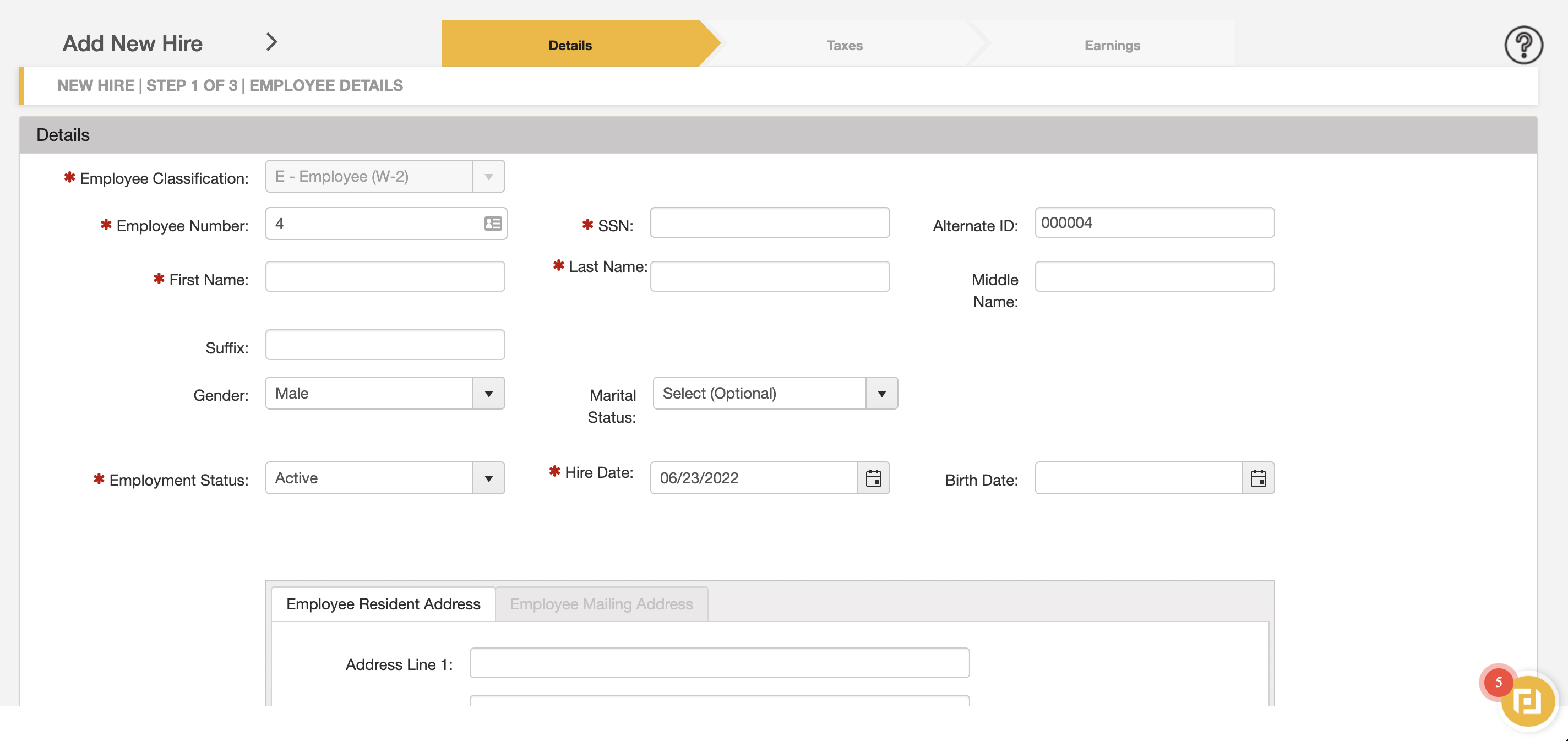Click the Last Name field
The height and width of the screenshot is (741, 1568).
pos(769,276)
